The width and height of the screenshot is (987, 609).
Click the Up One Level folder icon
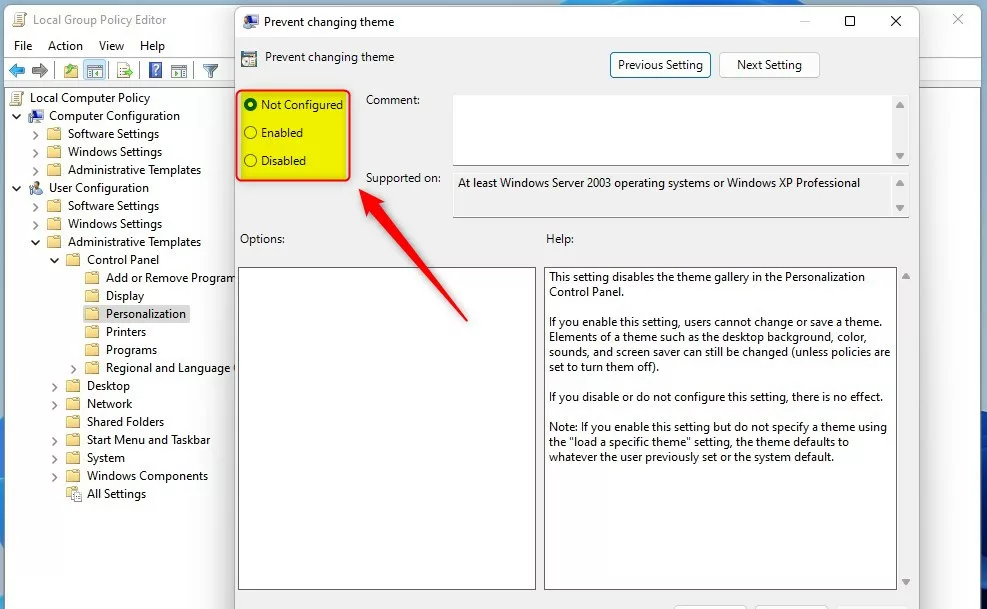coord(71,71)
